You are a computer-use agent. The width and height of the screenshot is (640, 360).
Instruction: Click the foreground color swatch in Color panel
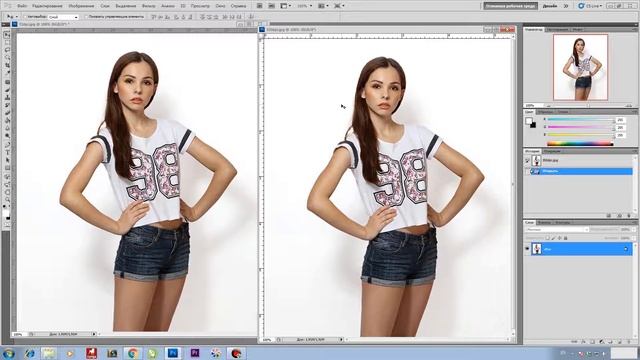[529, 121]
